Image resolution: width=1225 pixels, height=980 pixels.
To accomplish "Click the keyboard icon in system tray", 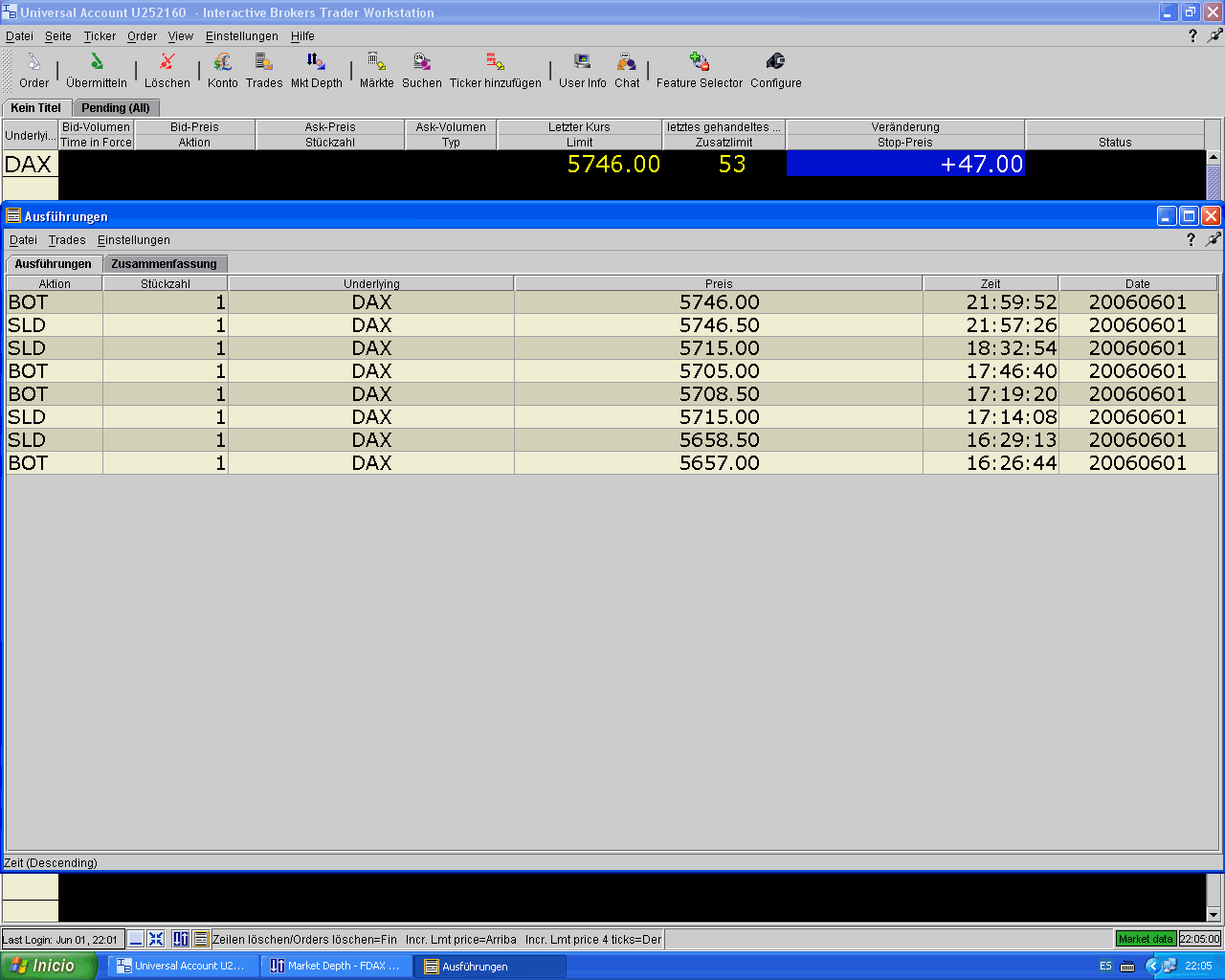I will pos(1127,966).
